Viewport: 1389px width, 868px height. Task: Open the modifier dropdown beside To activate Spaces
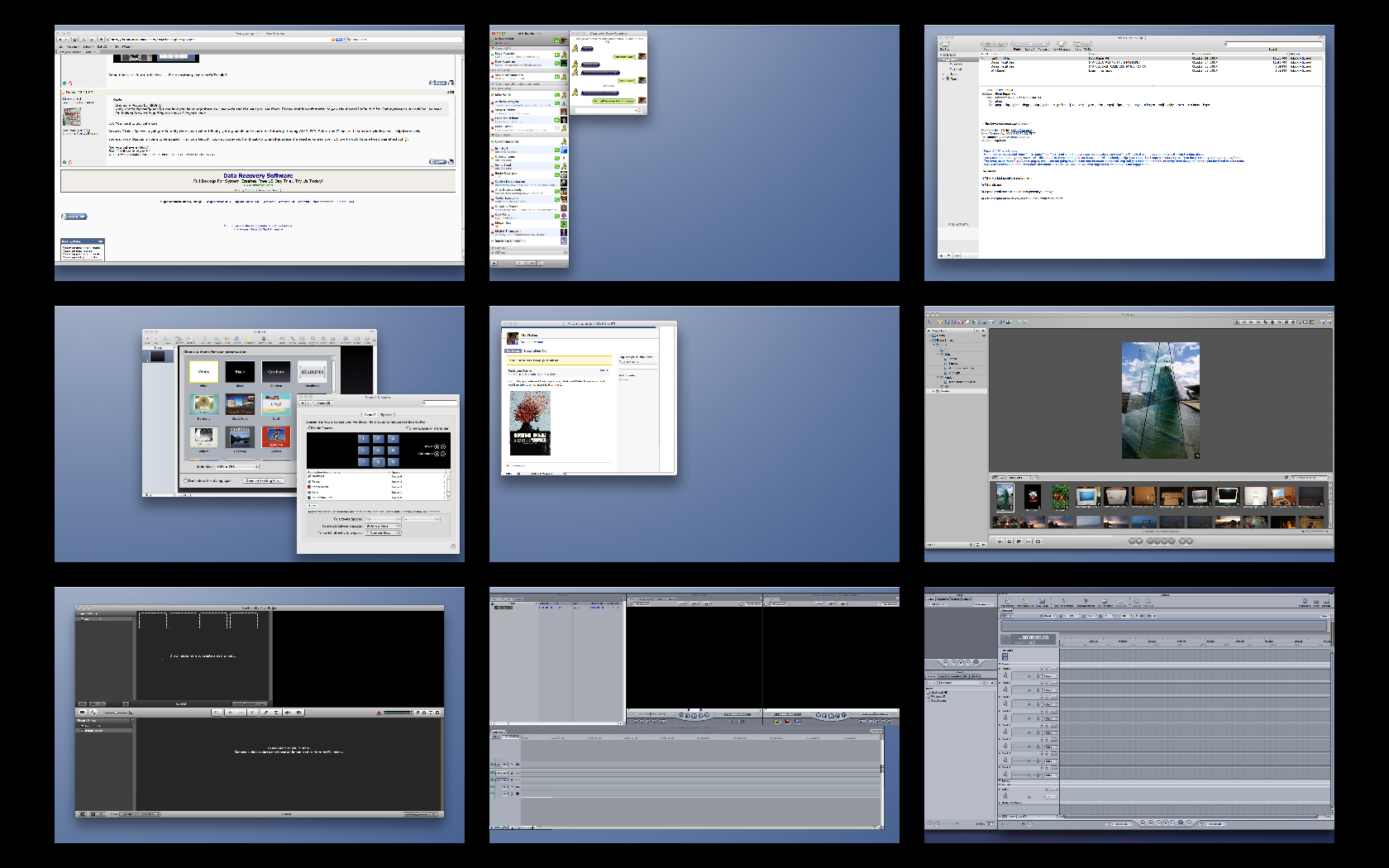422,519
